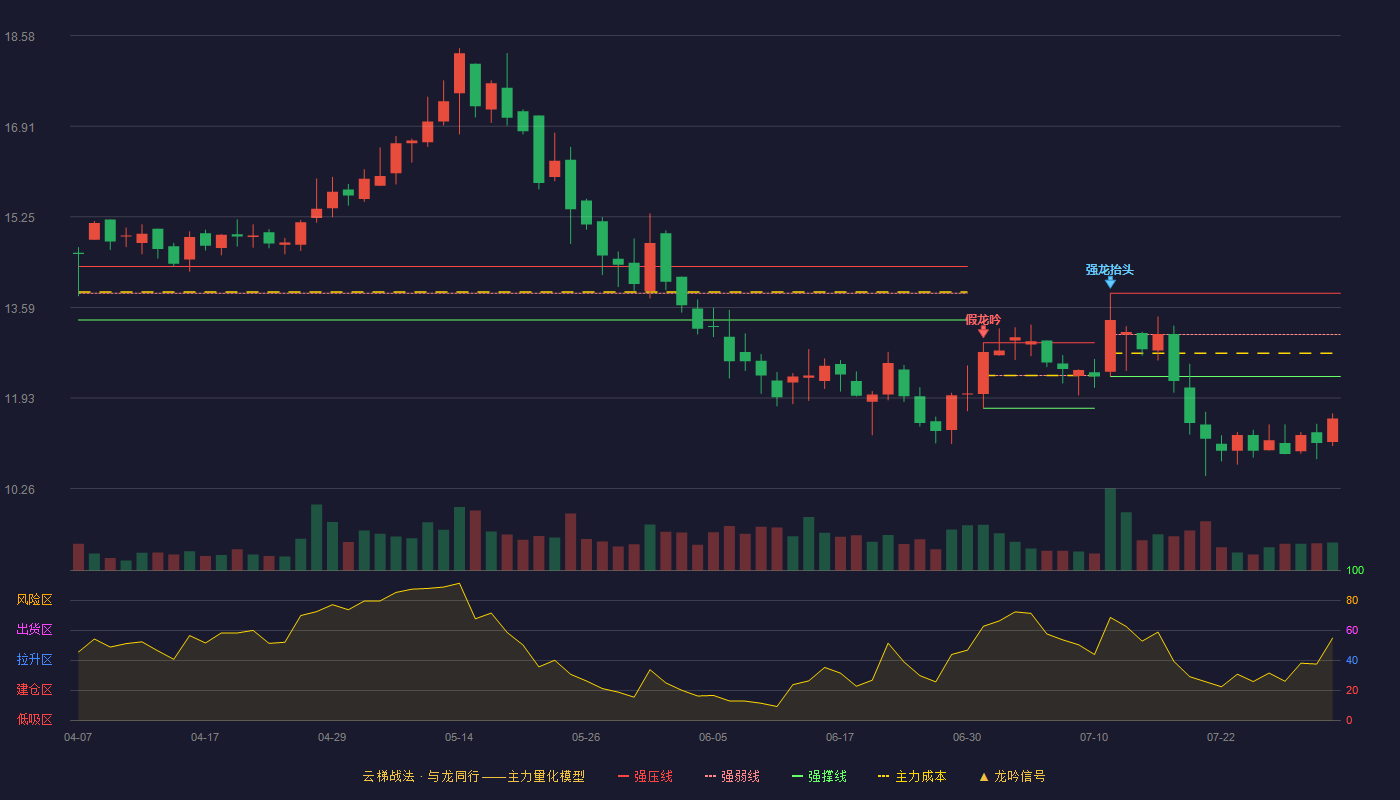Click the 11.93 price axis label

pos(20,399)
